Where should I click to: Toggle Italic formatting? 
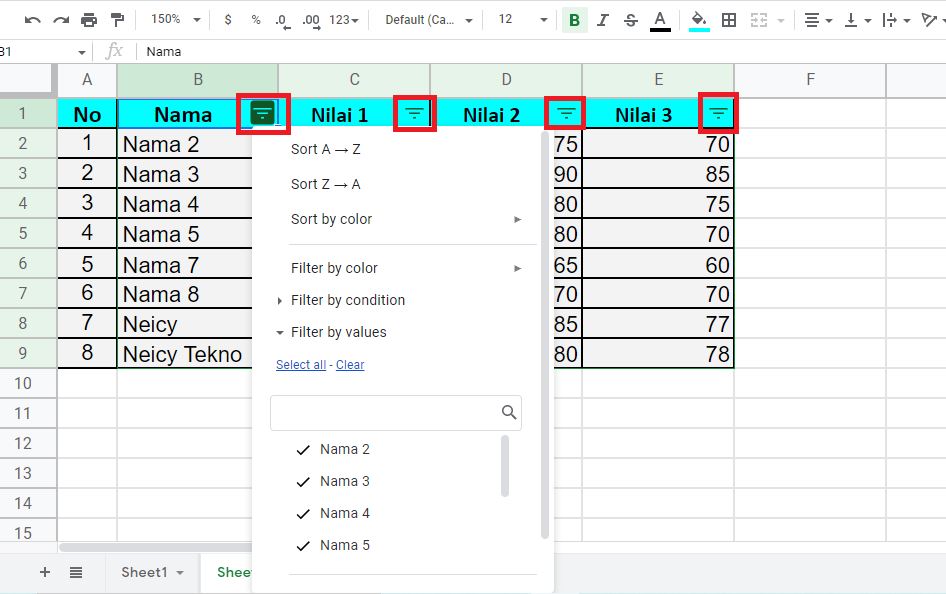[602, 20]
